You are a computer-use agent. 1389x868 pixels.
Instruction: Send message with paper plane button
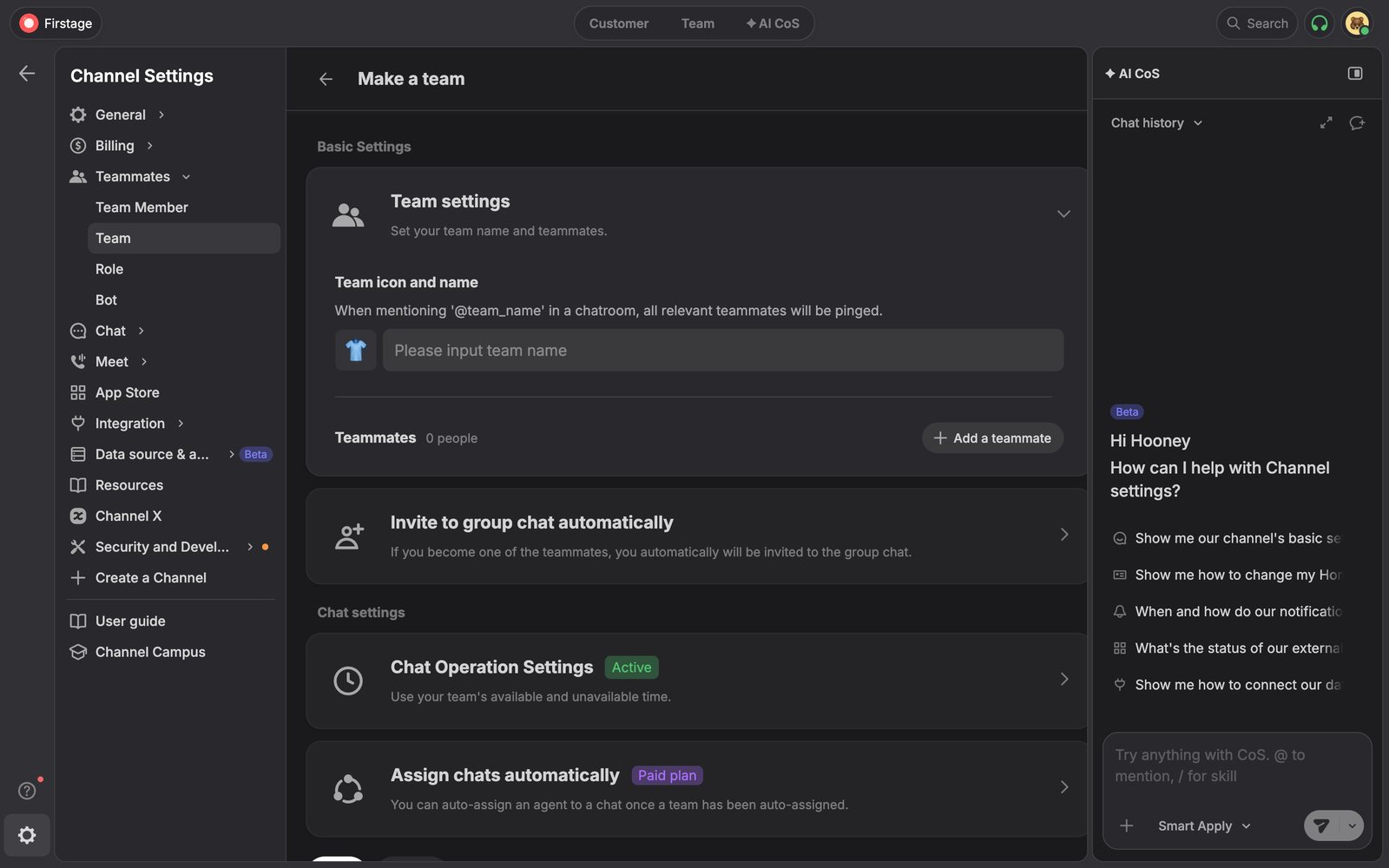pyautogui.click(x=1322, y=825)
